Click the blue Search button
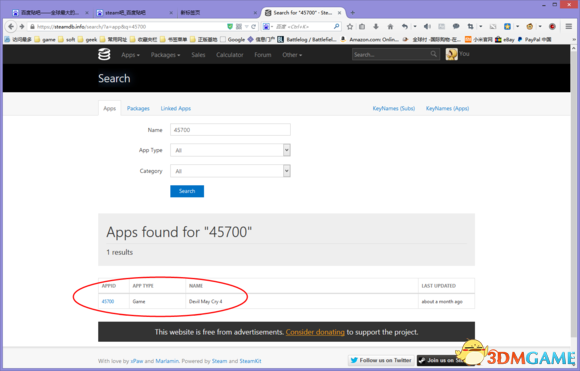The width and height of the screenshot is (580, 371). 187,191
